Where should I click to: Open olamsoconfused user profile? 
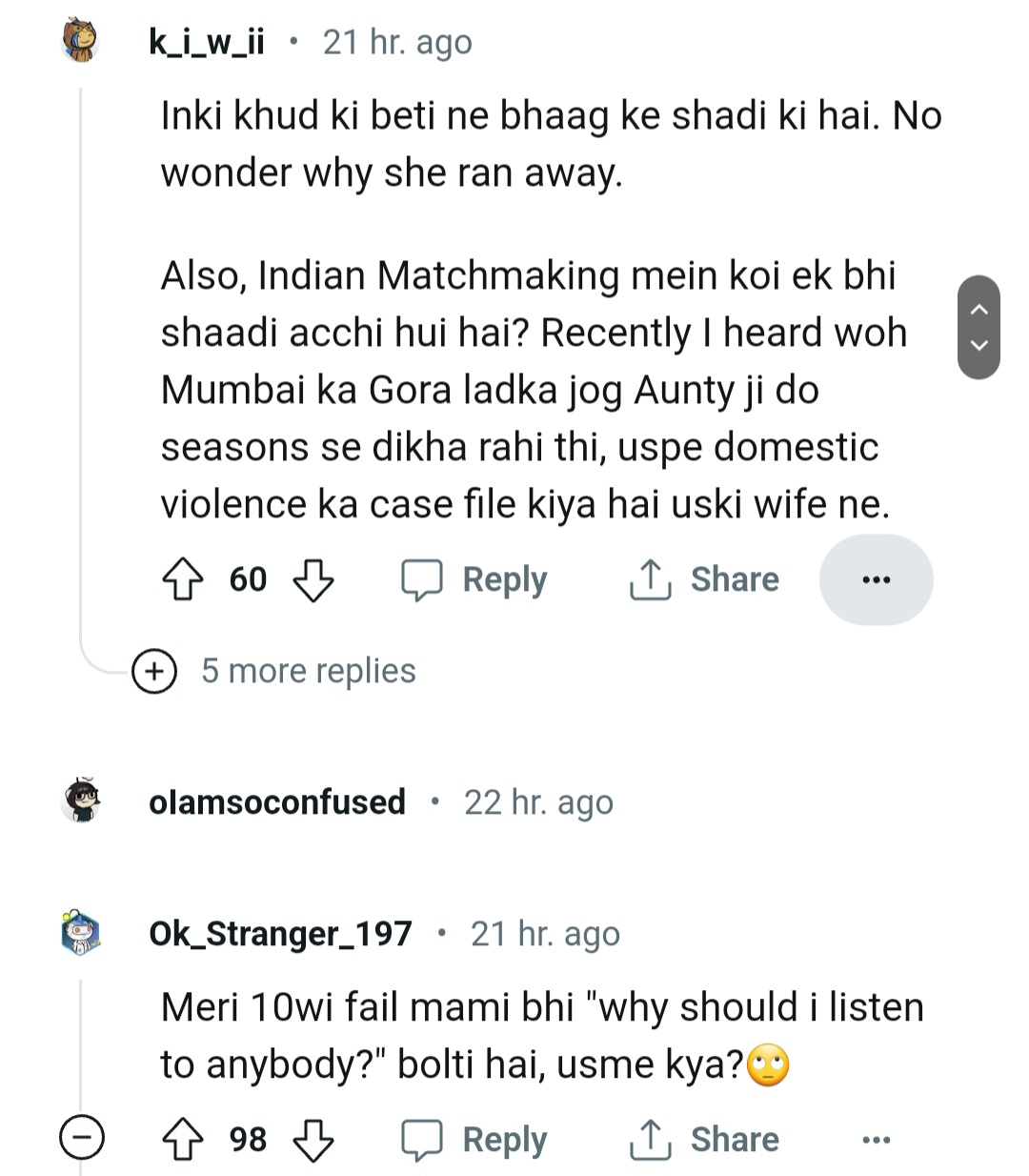(x=276, y=802)
